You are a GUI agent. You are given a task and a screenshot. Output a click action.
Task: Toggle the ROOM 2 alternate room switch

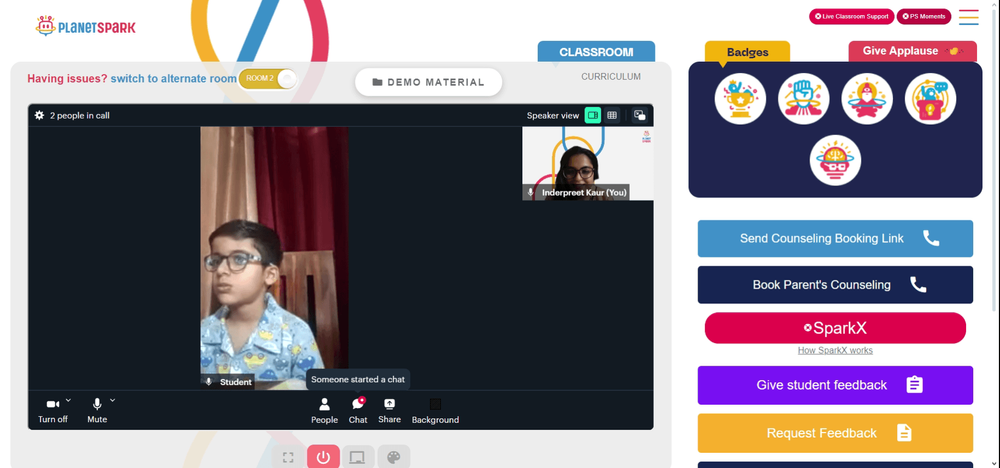[x=268, y=78]
